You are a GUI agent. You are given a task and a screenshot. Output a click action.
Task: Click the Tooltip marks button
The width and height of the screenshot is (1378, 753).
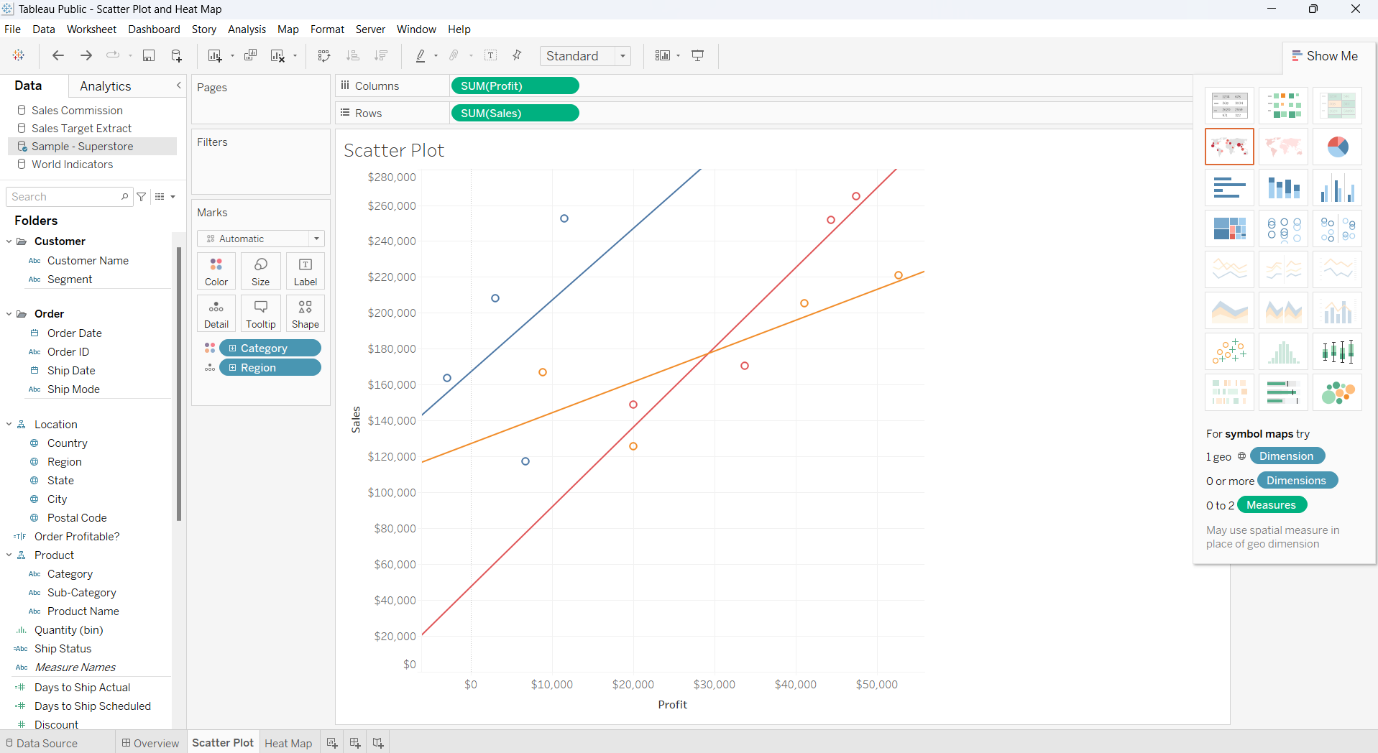[x=260, y=312]
